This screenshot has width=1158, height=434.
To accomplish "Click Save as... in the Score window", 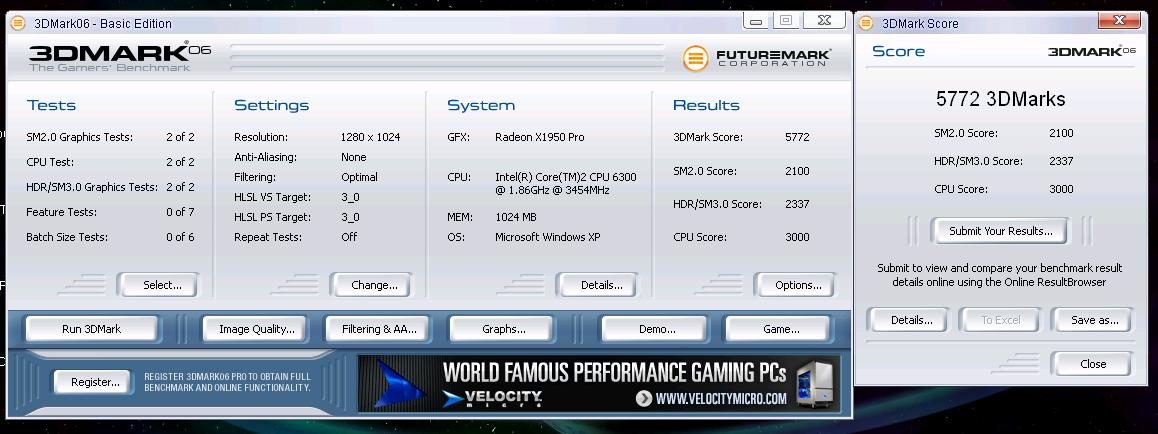I will 1094,320.
